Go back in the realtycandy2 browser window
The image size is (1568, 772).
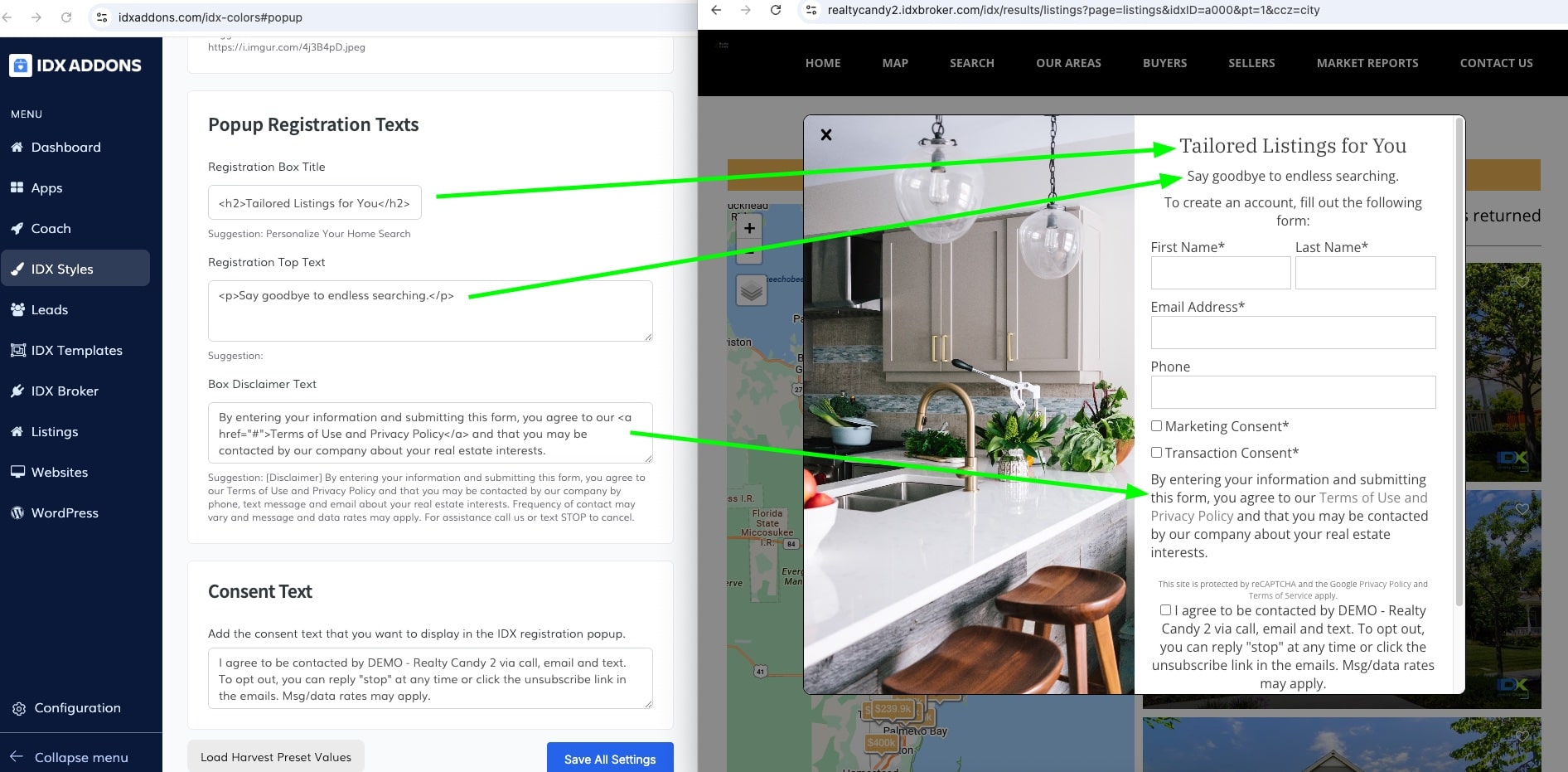pos(716,10)
